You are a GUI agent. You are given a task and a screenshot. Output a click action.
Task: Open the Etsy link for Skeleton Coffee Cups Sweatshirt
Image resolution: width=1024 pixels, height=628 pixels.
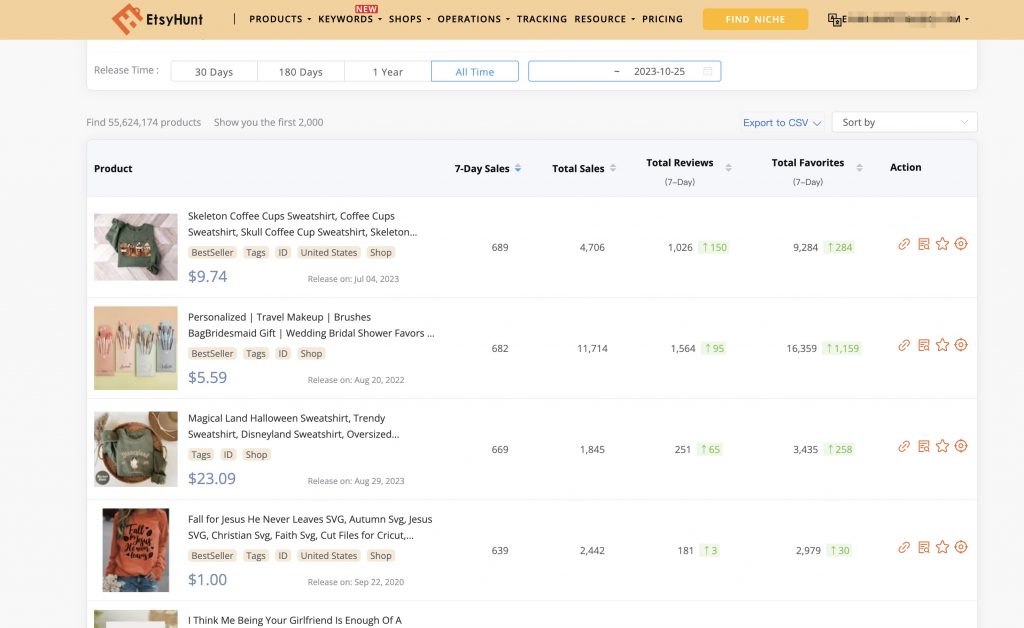[903, 243]
